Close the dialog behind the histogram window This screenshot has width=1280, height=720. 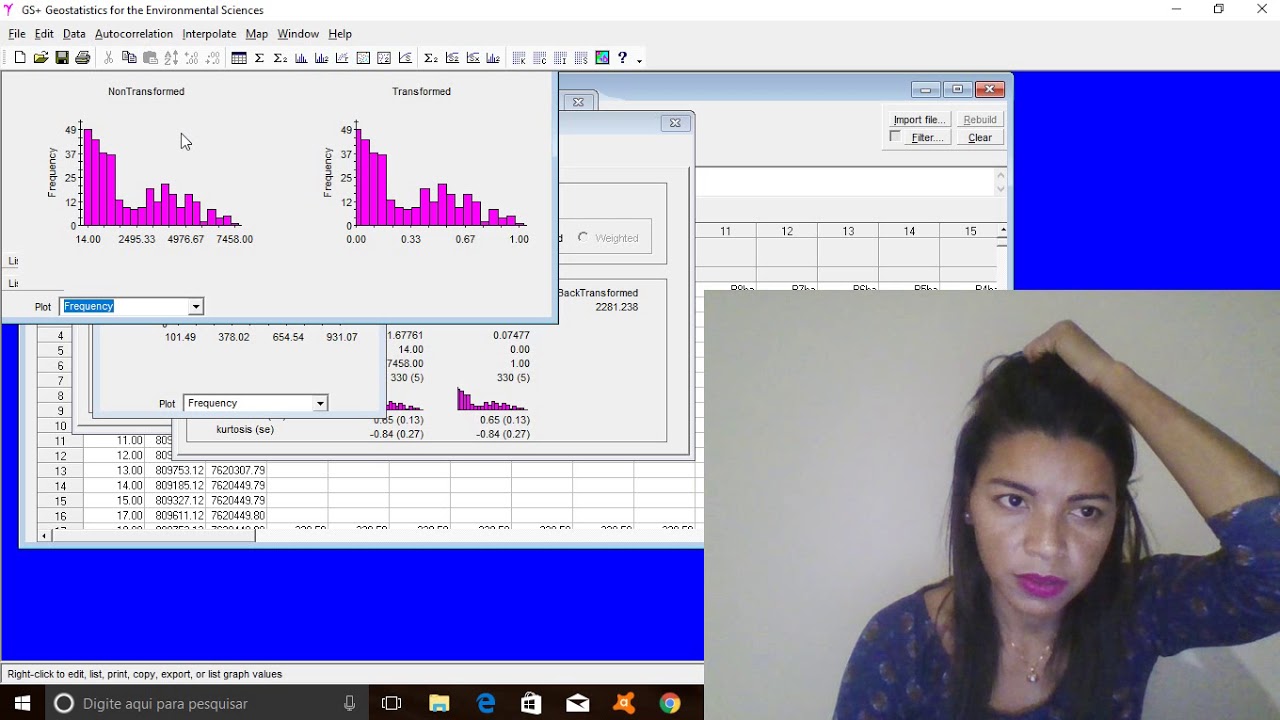[675, 123]
